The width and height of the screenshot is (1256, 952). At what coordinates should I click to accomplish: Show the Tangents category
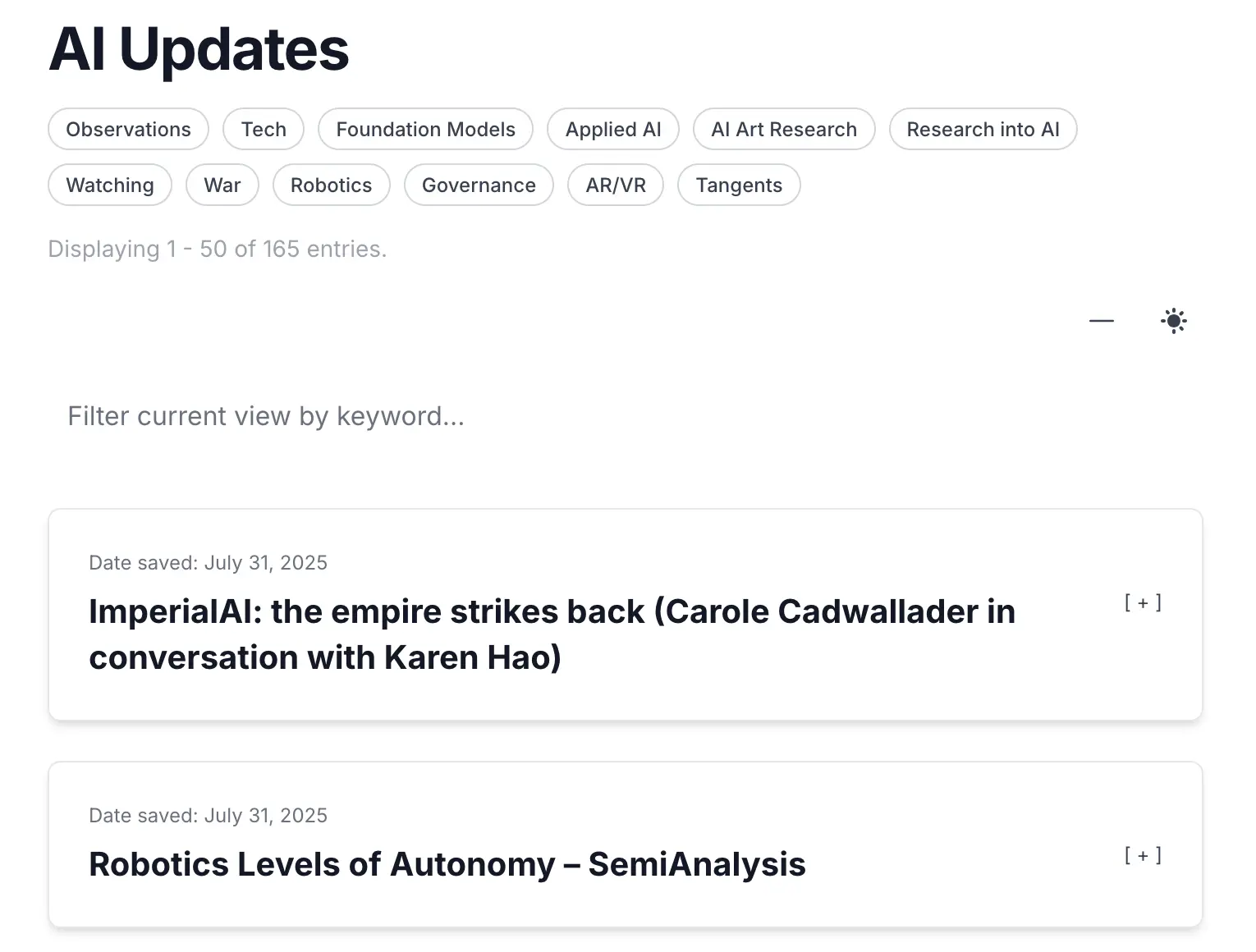(x=739, y=185)
